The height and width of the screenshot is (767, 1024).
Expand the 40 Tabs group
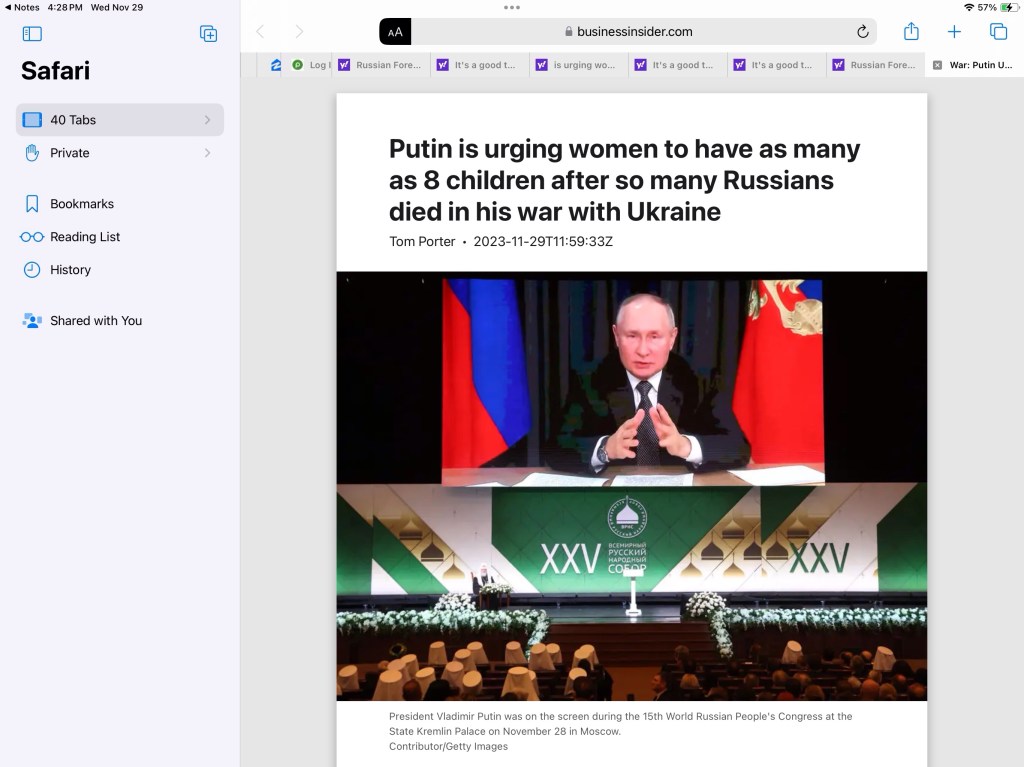(x=207, y=120)
